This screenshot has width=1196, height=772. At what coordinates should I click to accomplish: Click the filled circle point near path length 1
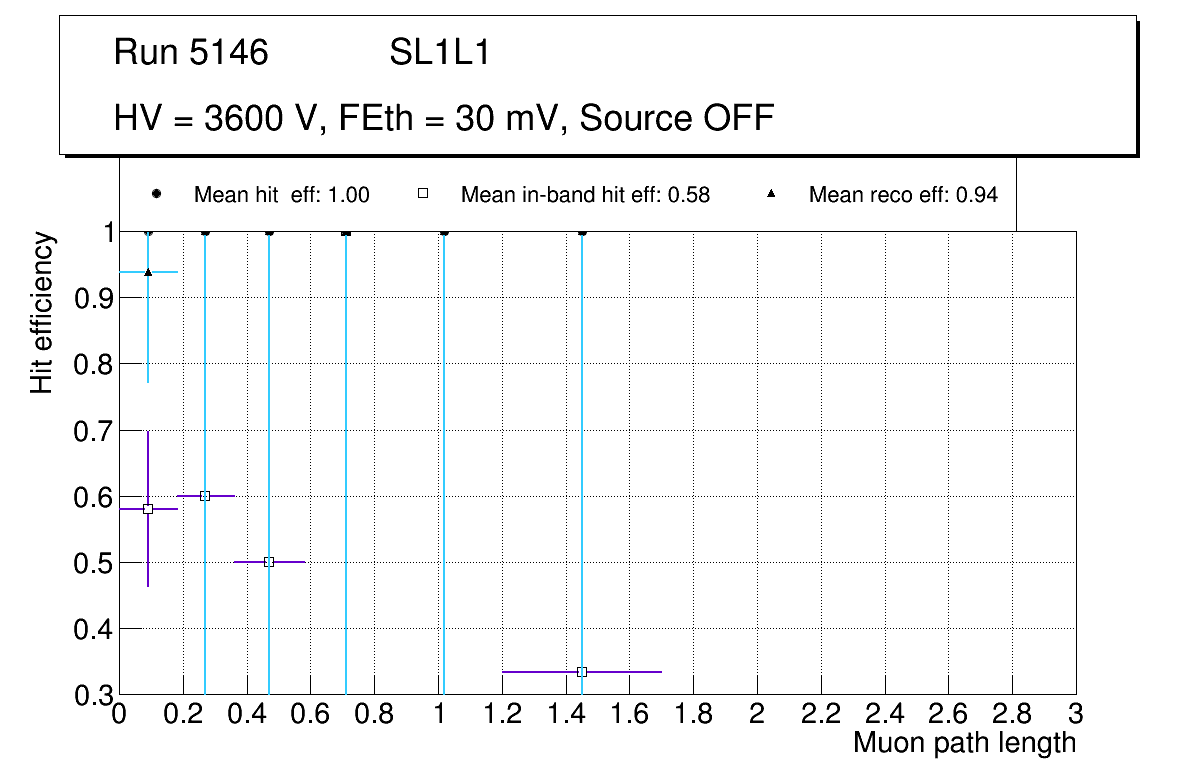pos(444,233)
